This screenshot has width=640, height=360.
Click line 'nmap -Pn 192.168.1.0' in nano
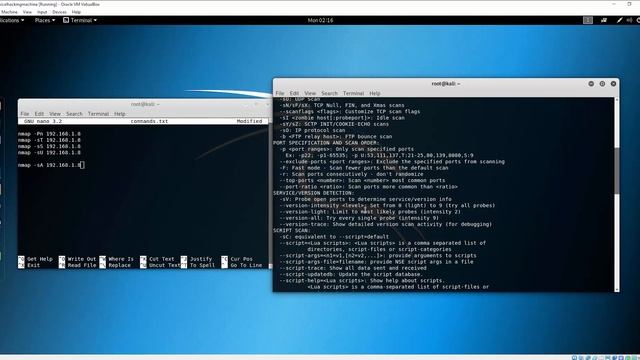pos(49,134)
